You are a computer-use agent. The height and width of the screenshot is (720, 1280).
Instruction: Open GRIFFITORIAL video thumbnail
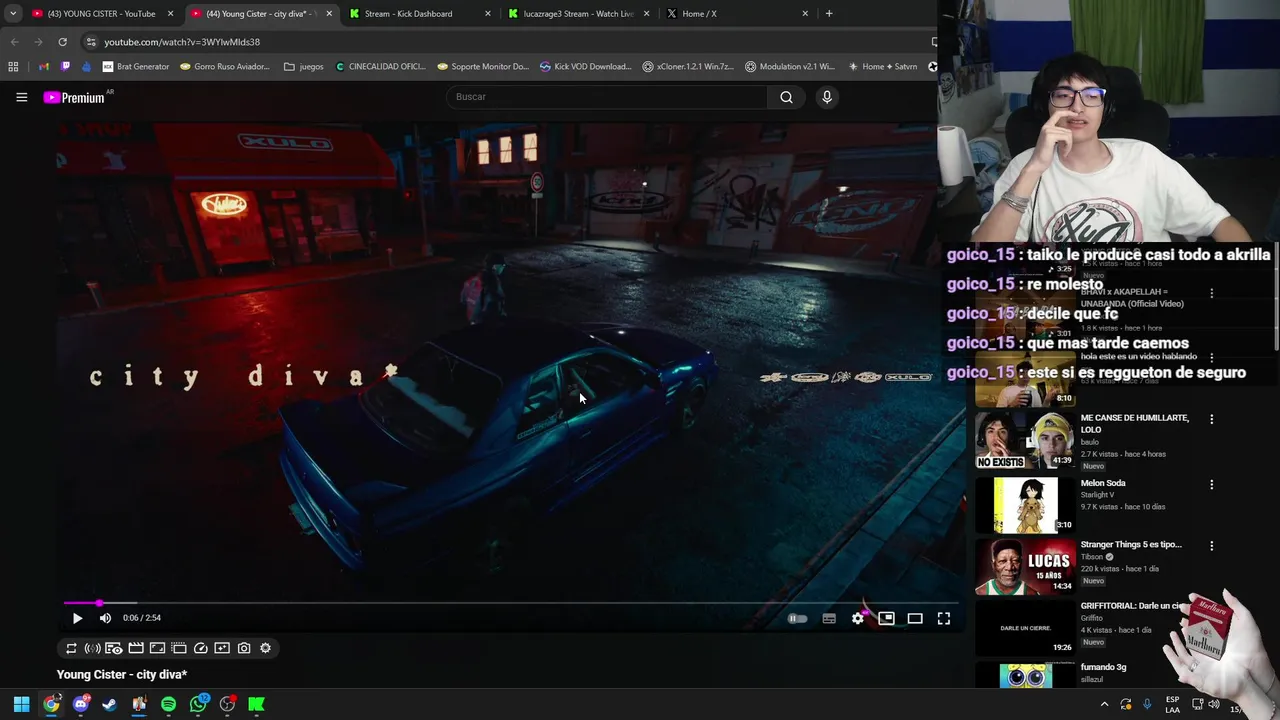tap(1025, 628)
